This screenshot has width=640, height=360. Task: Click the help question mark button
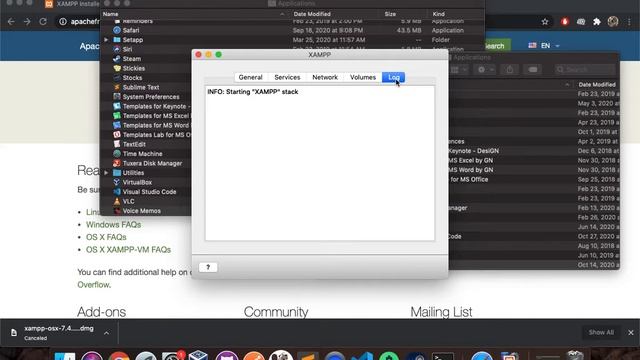208,267
